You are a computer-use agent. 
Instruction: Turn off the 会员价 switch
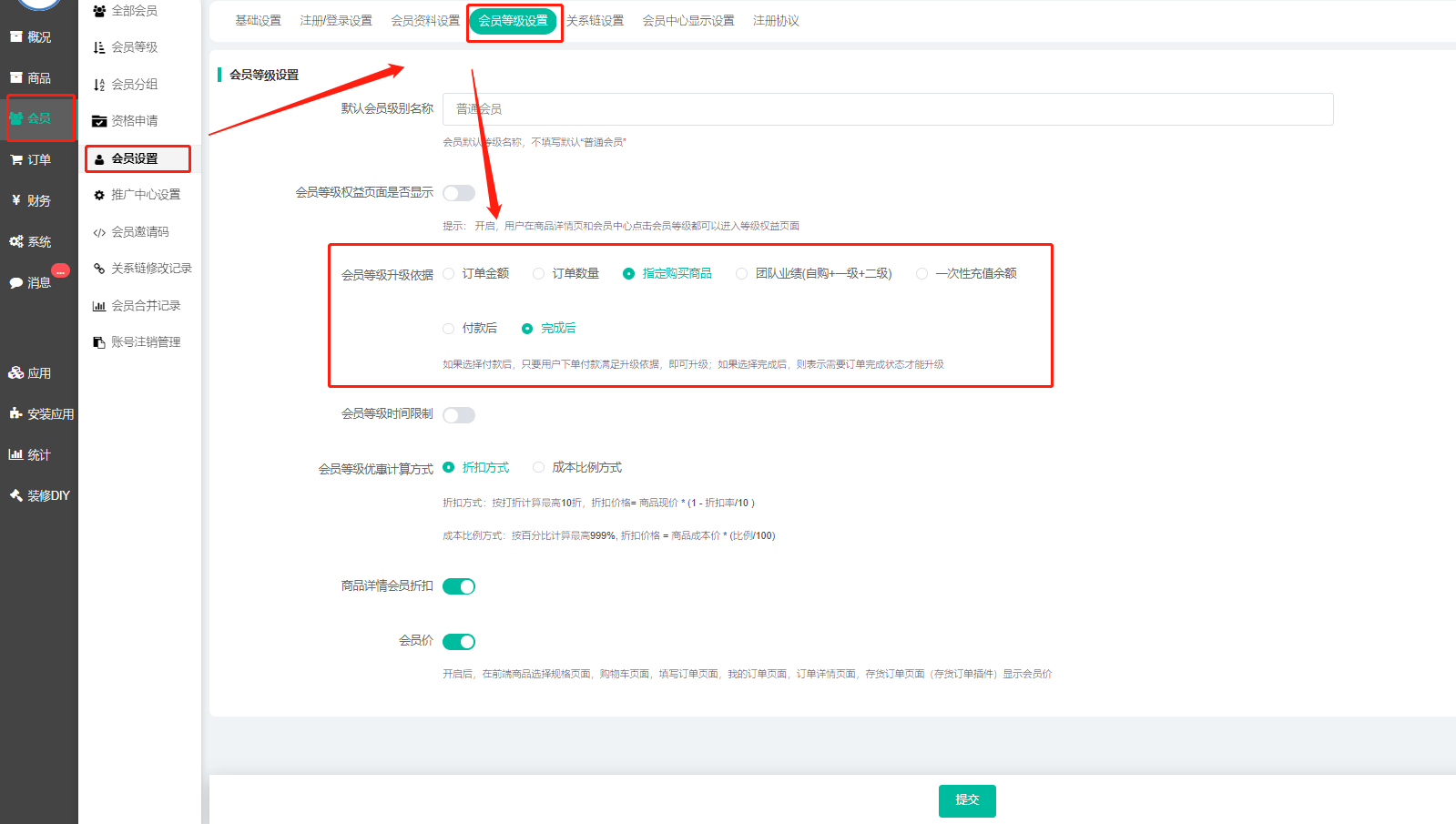[x=459, y=642]
